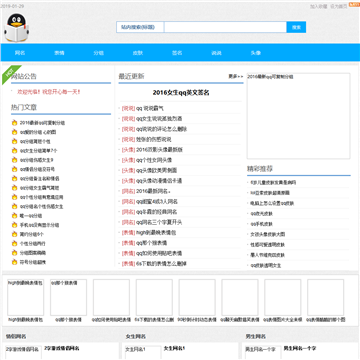The width and height of the screenshot is (360, 360).
Task: Click 加入收藏 link at top right
Action: 319,6
